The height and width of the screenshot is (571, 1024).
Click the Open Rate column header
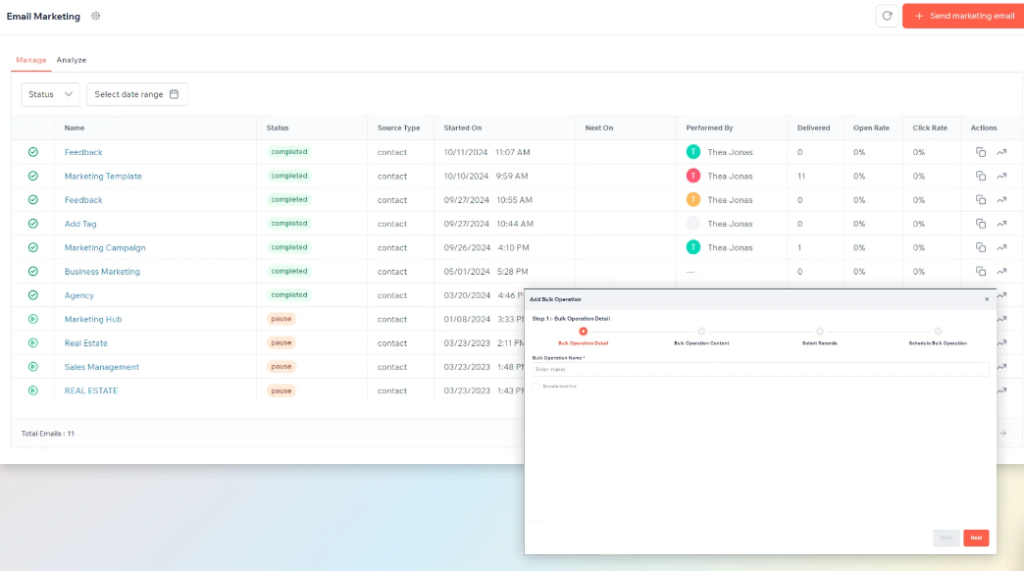[871, 128]
